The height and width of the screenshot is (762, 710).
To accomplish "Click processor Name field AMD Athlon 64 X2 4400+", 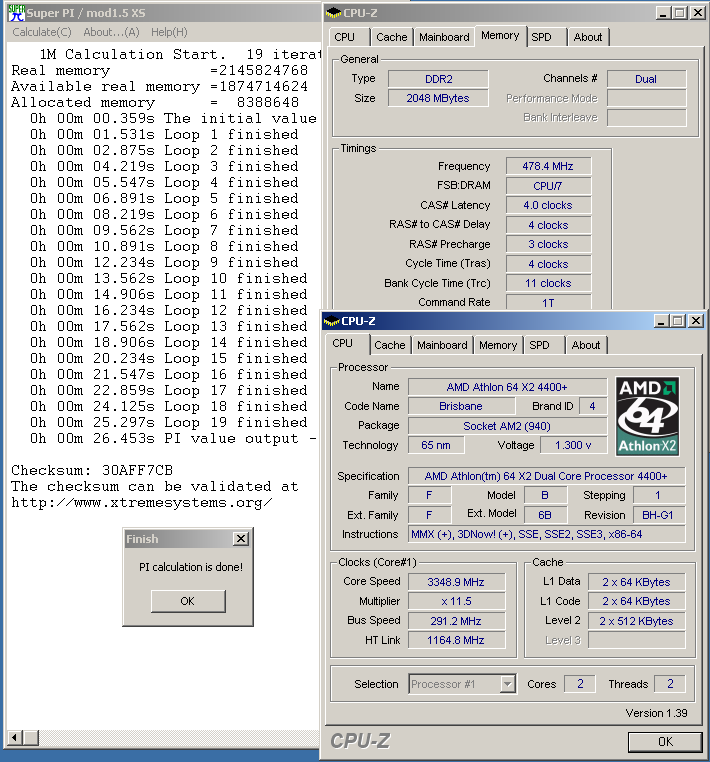I will tap(507, 387).
